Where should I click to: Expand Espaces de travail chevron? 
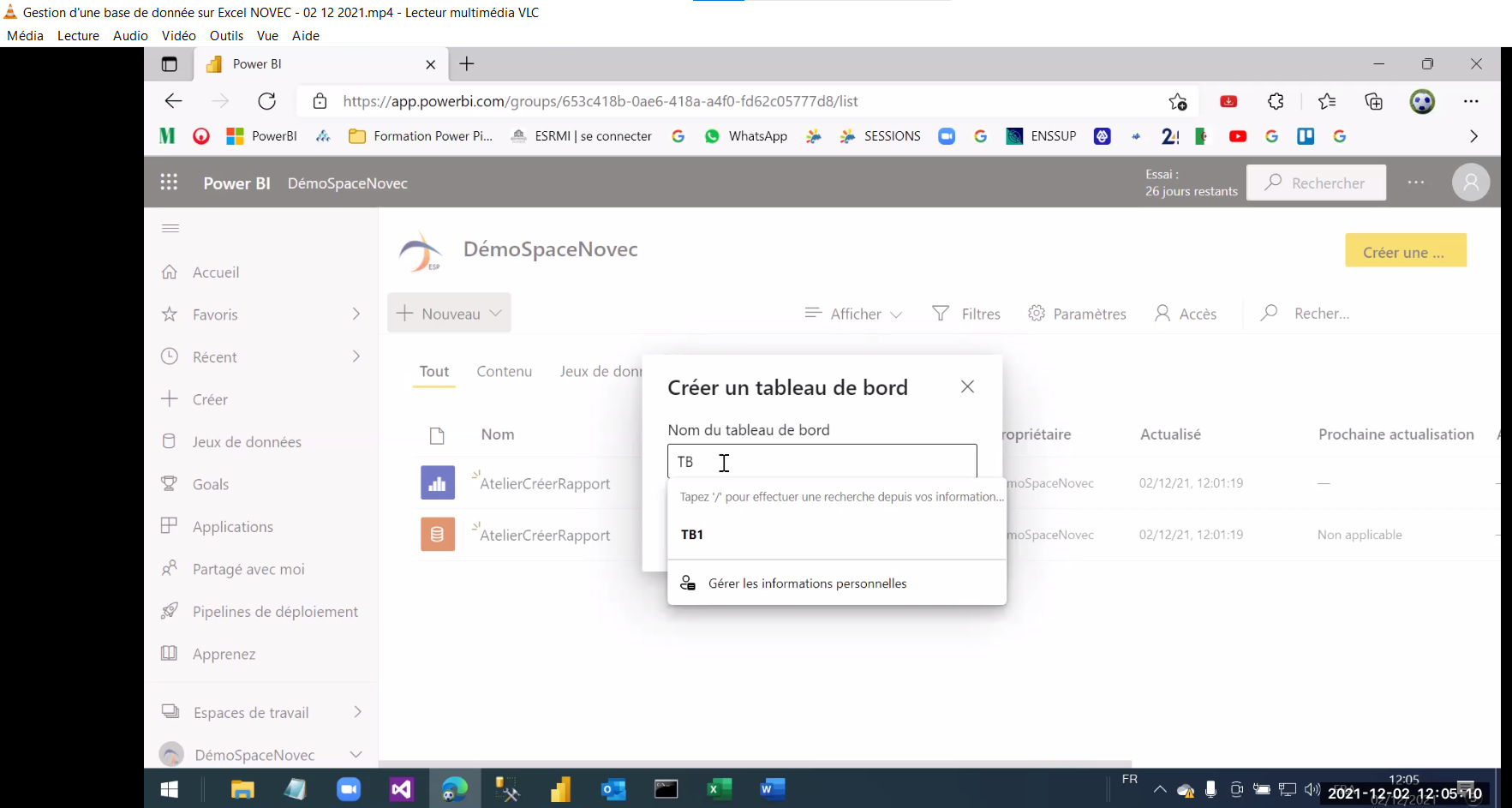click(357, 712)
